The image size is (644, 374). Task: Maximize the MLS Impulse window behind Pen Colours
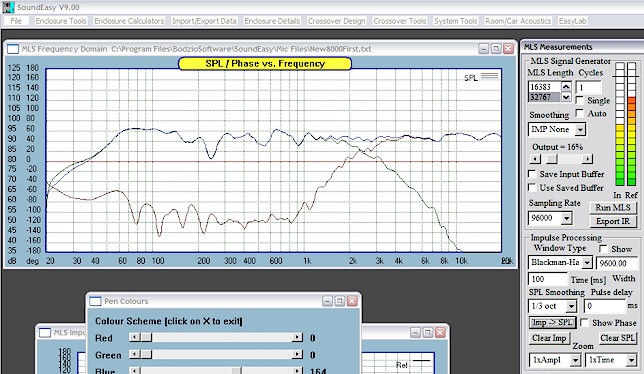click(x=428, y=333)
